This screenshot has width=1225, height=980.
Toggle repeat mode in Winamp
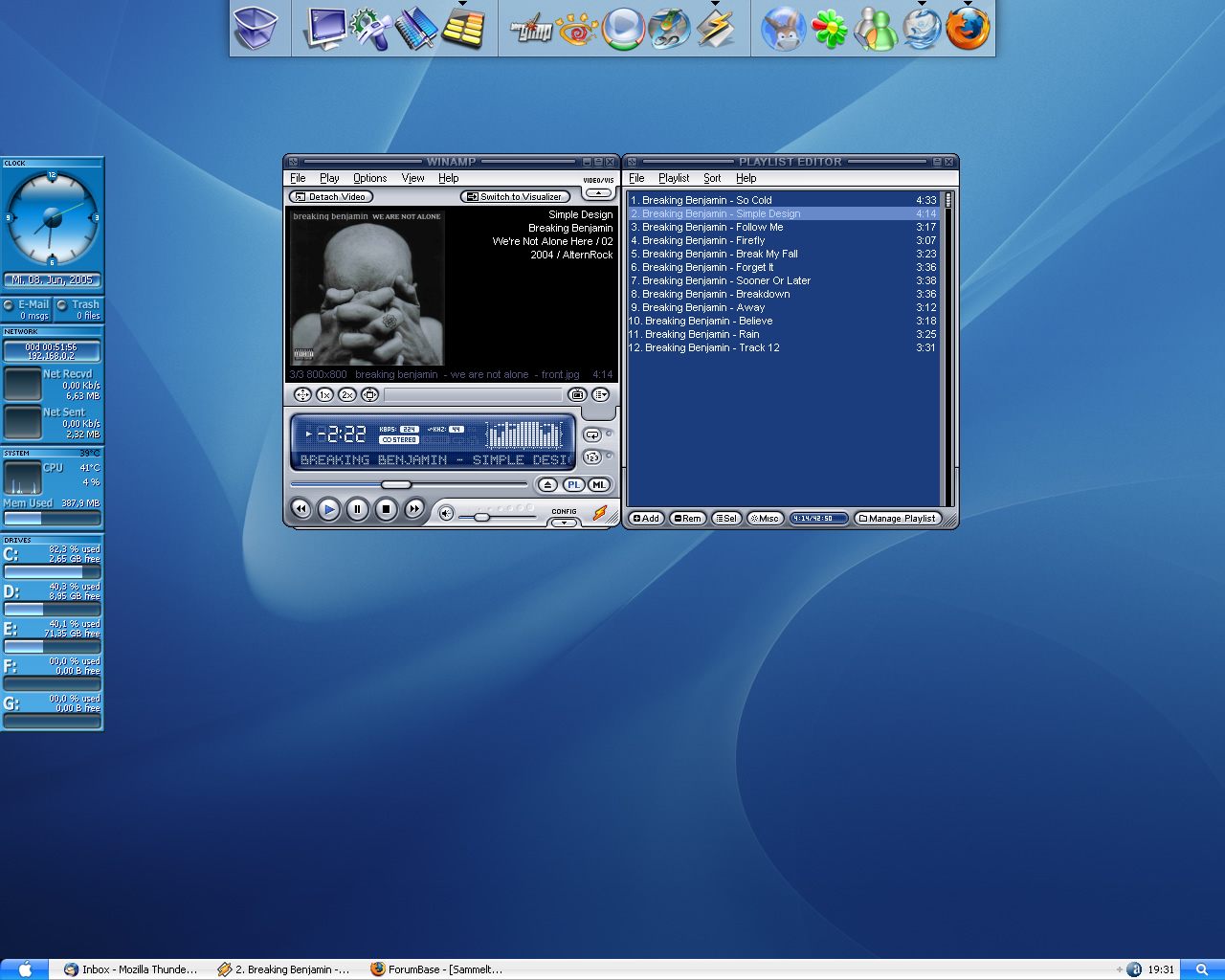point(593,434)
